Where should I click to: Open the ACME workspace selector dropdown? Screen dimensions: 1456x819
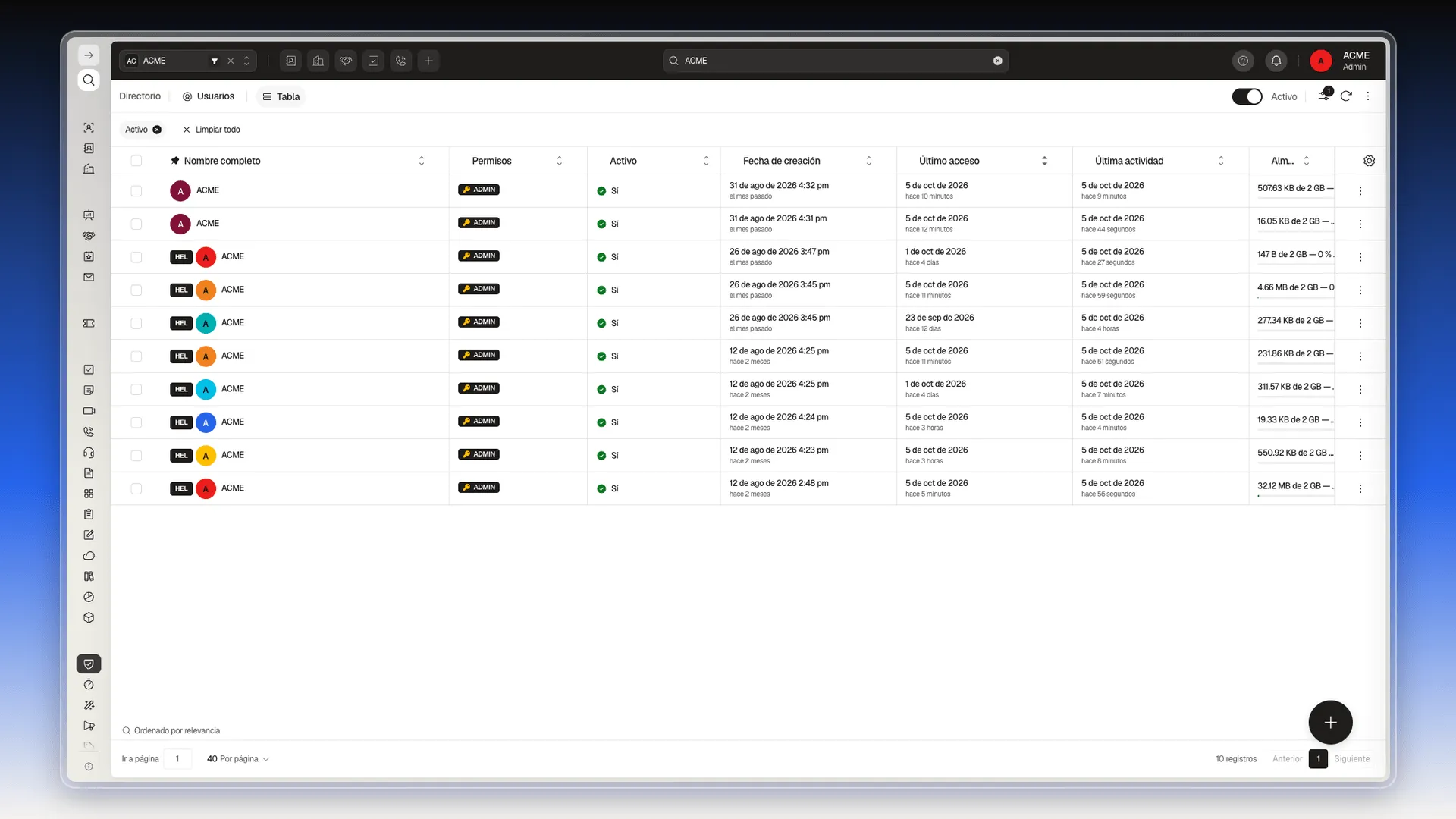(188, 61)
